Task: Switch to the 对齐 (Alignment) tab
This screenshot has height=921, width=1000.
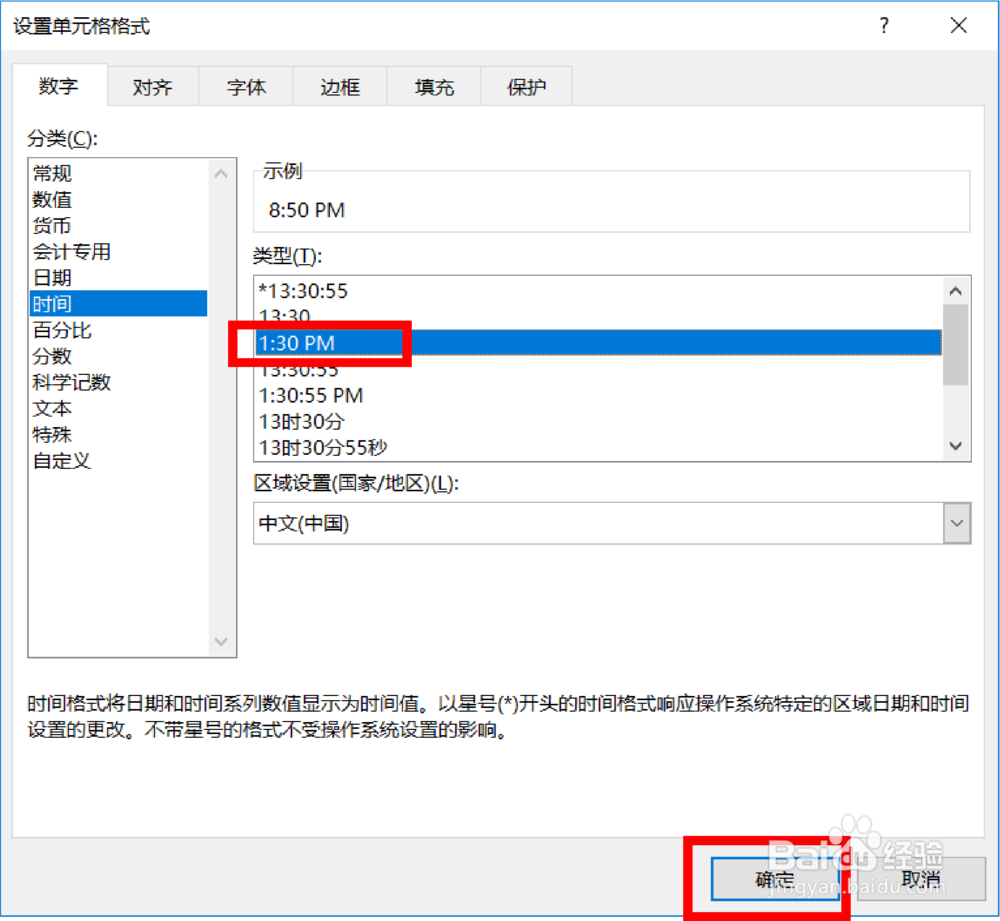Action: [x=152, y=87]
